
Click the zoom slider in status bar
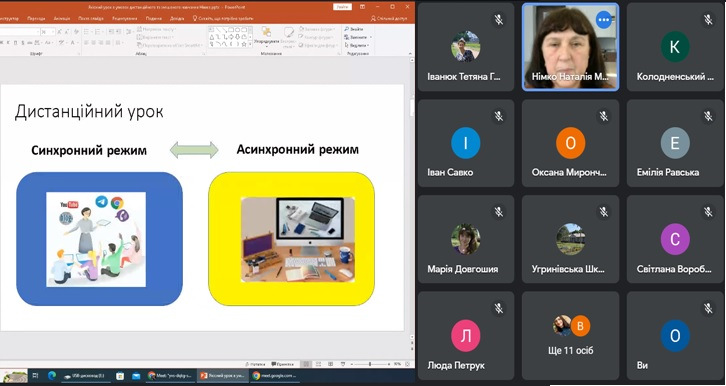pyautogui.click(x=370, y=364)
